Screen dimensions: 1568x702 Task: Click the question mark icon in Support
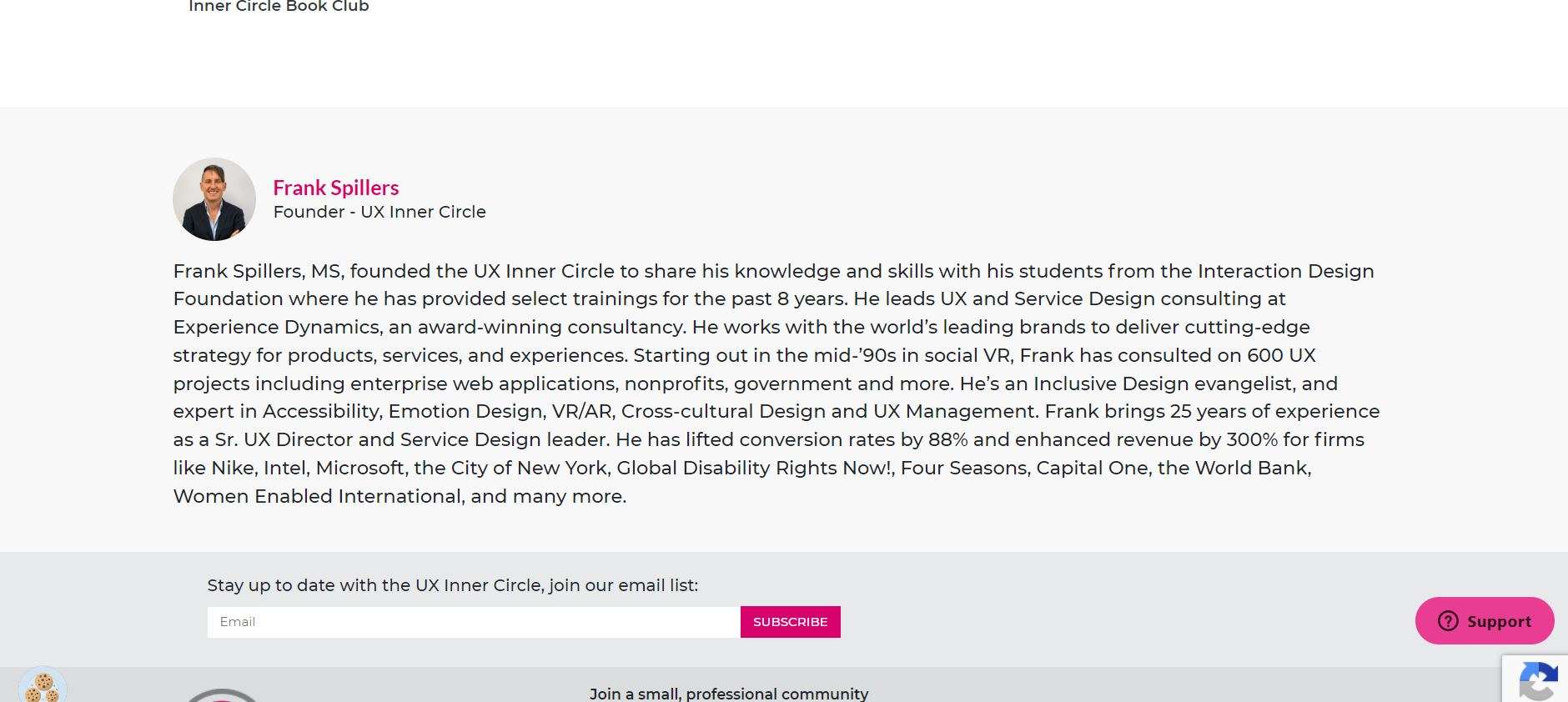[x=1448, y=621]
